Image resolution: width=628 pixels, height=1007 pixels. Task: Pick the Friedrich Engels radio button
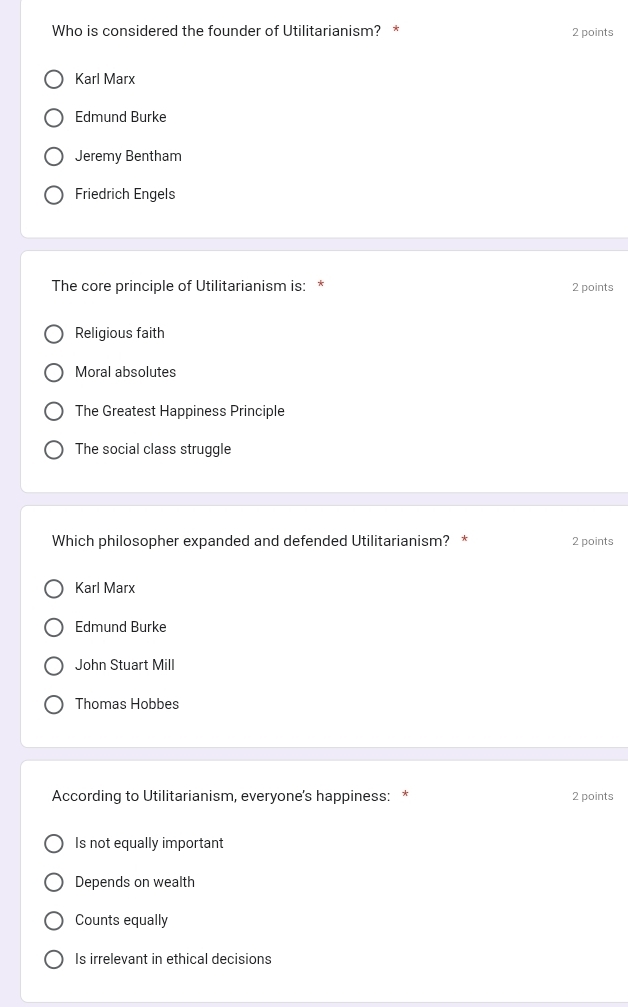[54, 195]
